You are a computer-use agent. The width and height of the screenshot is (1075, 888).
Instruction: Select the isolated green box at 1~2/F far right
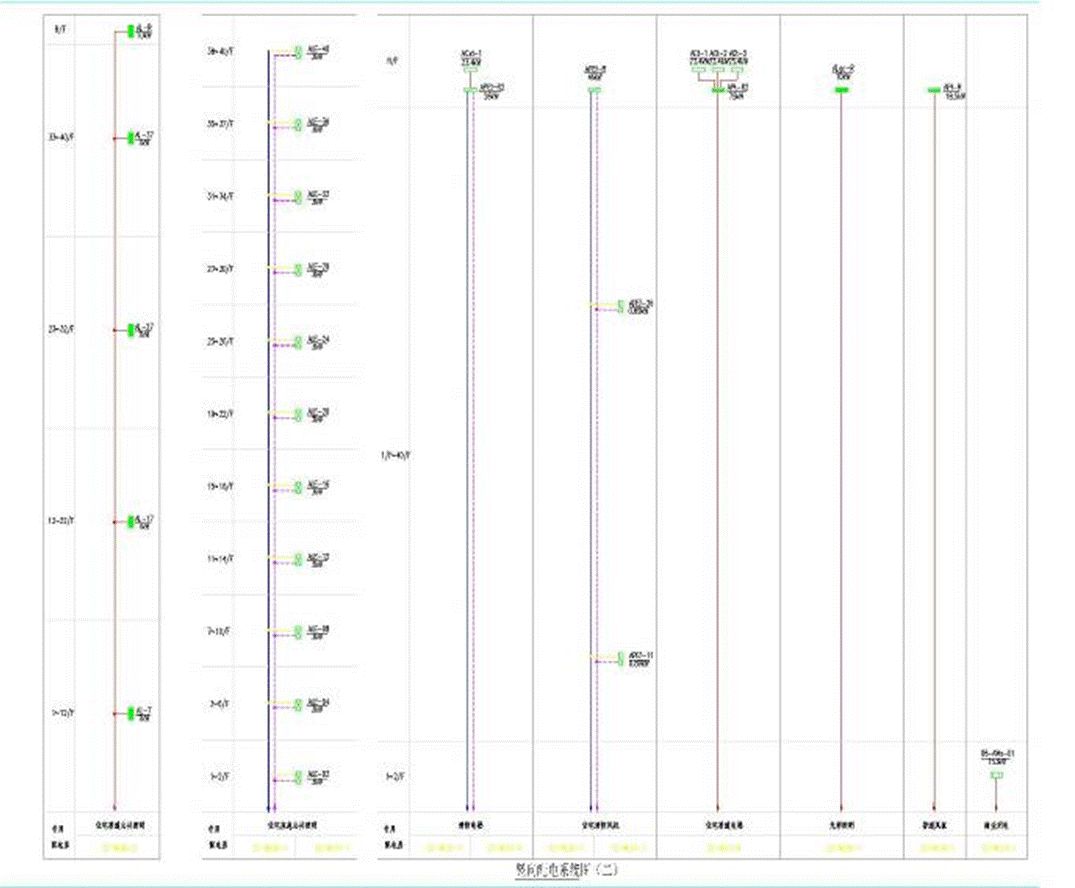pos(997,775)
